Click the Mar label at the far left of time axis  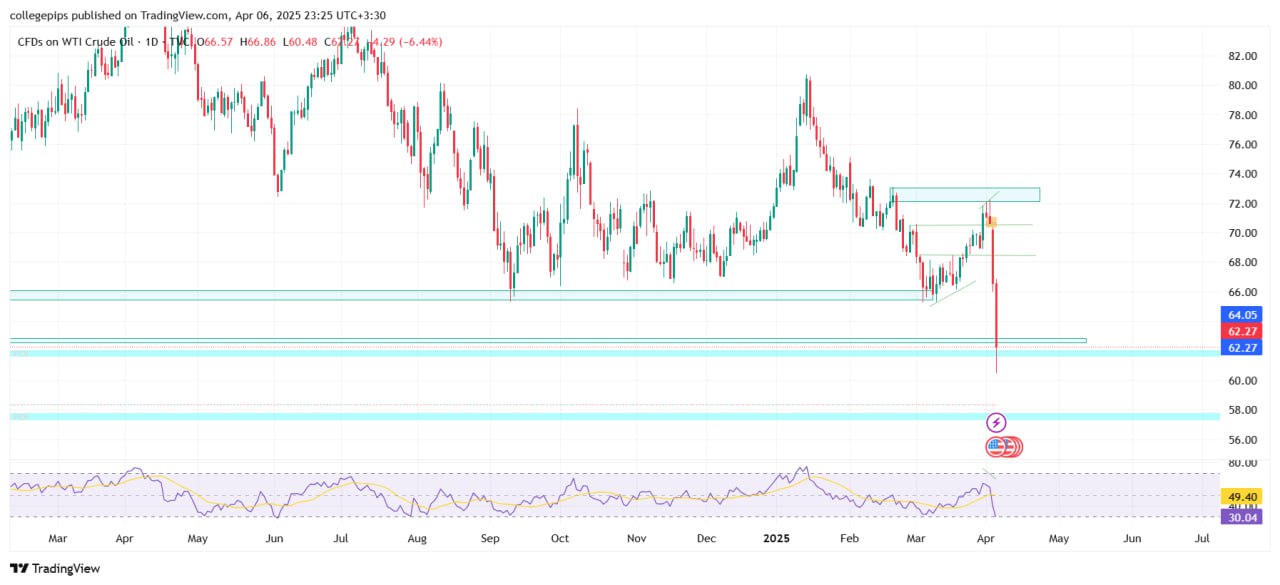58,538
